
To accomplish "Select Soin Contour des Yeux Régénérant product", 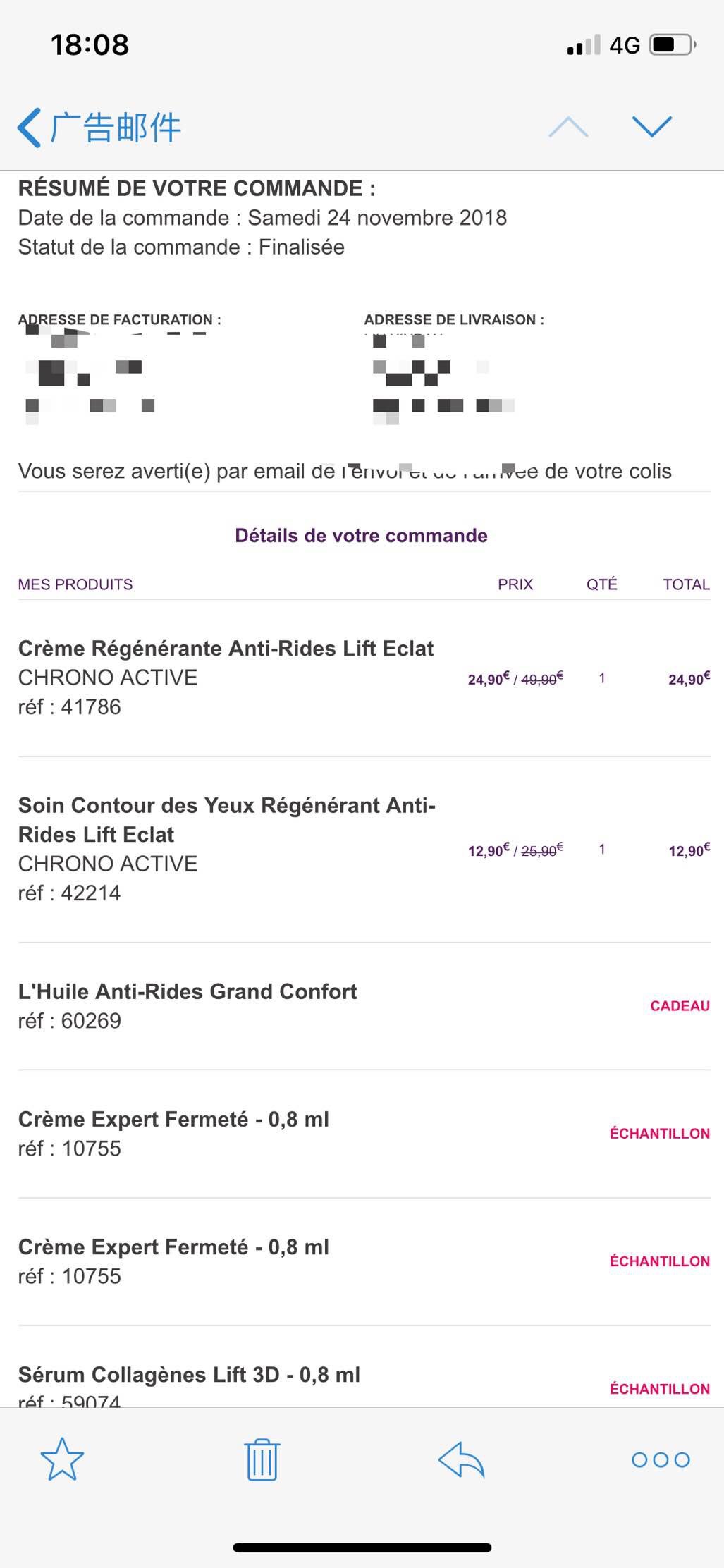I will [x=227, y=819].
